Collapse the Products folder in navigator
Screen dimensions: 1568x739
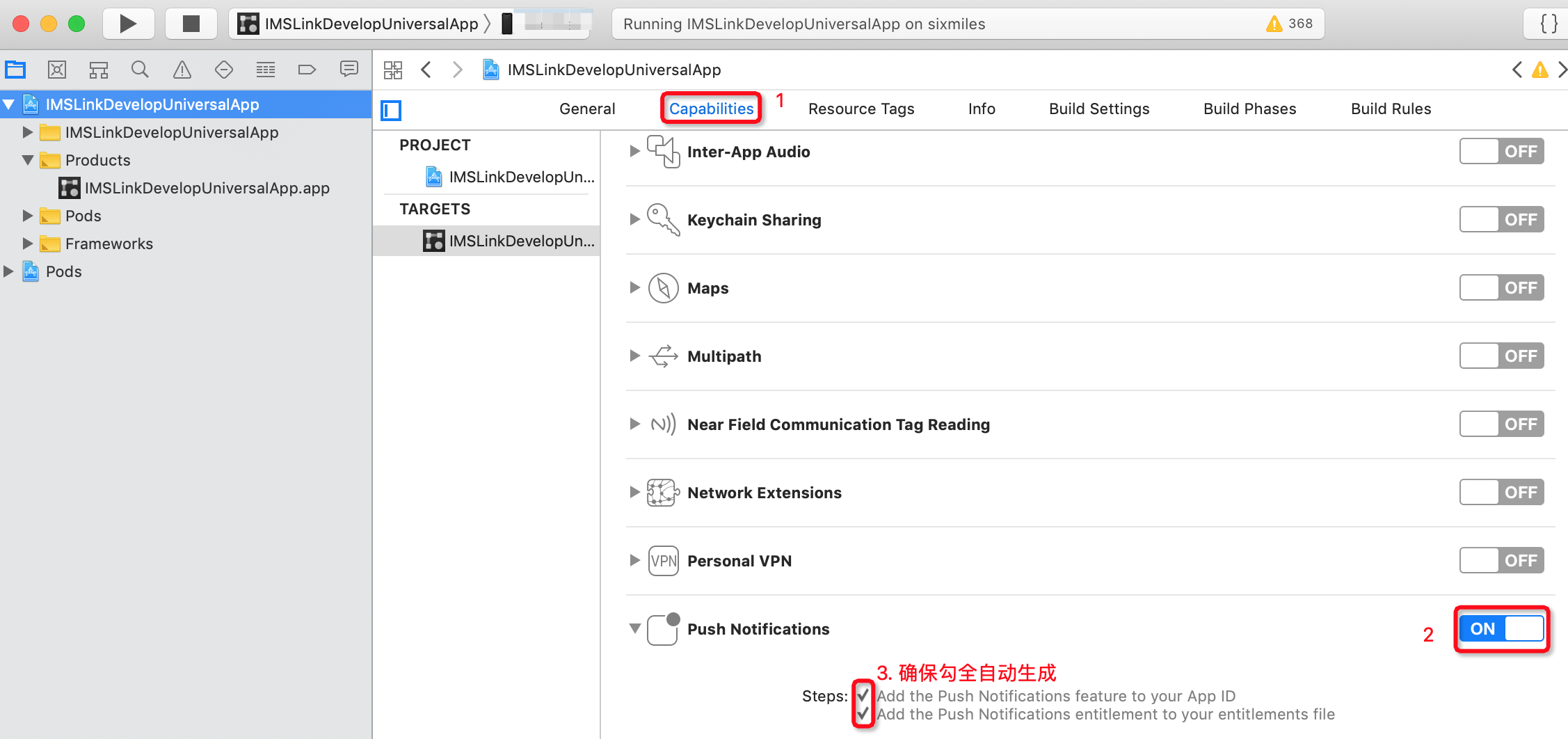pos(28,160)
